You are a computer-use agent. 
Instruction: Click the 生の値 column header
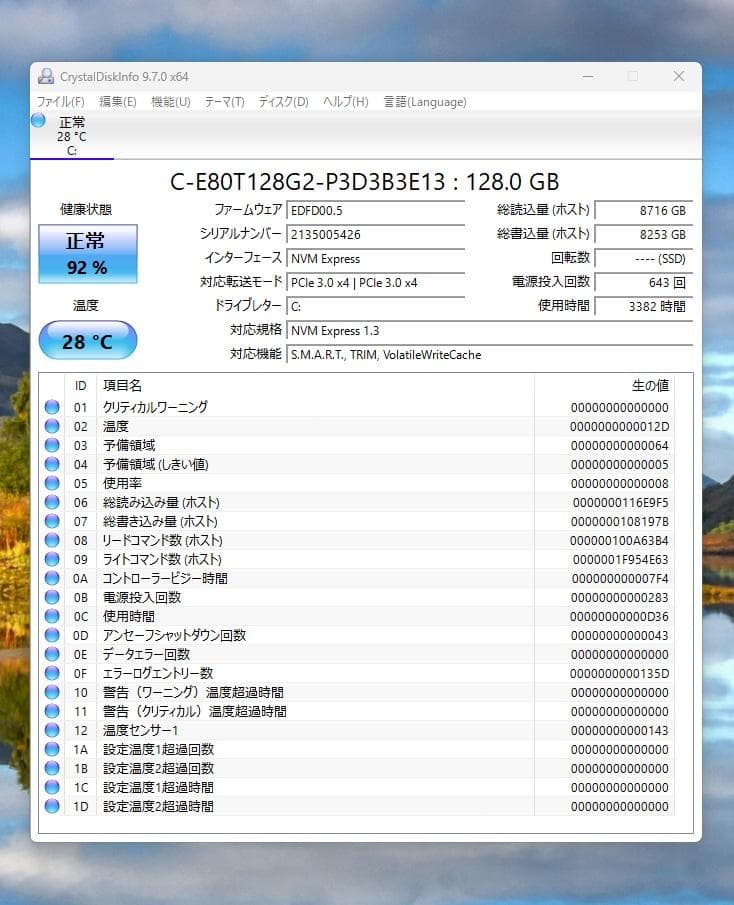coord(604,386)
